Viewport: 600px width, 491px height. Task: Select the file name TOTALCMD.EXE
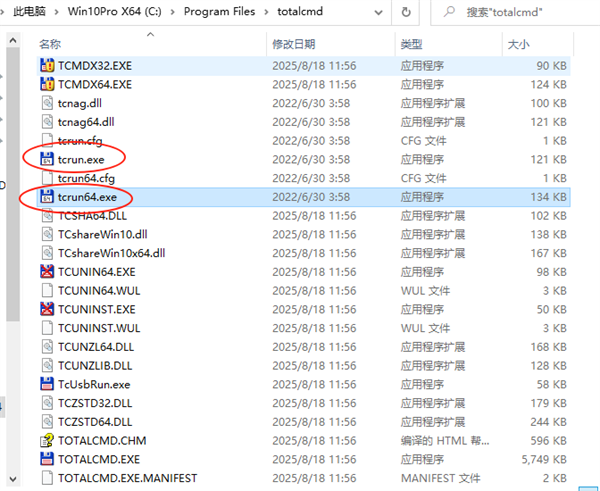pyautogui.click(x=99, y=459)
